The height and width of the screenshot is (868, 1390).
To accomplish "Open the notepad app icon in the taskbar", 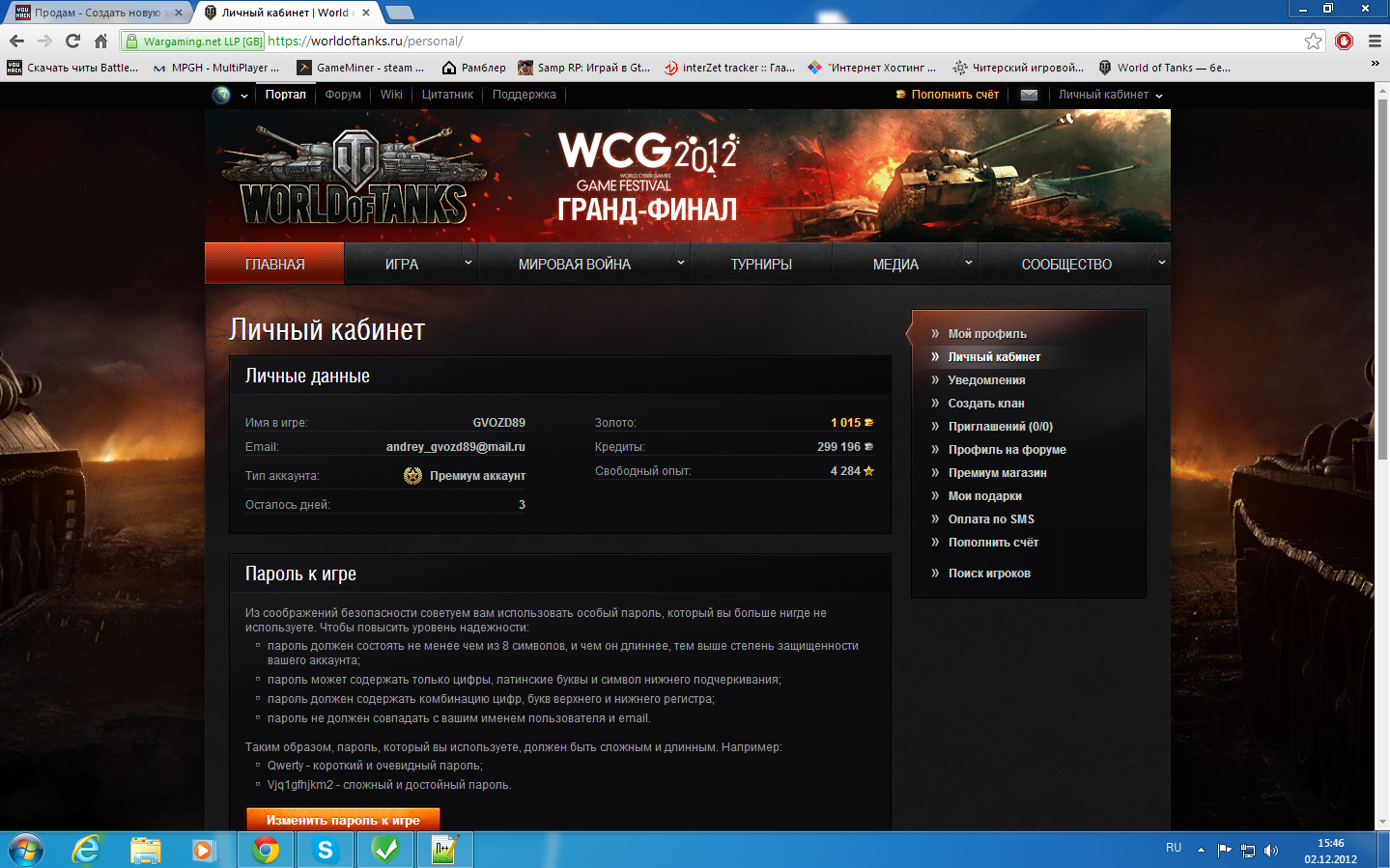I will click(x=444, y=850).
